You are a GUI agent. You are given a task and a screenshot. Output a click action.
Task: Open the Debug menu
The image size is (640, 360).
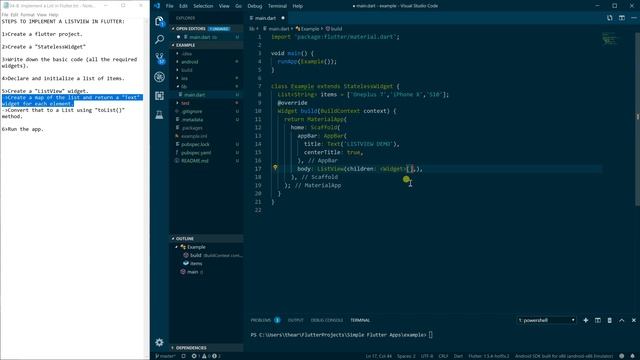coord(255,6)
